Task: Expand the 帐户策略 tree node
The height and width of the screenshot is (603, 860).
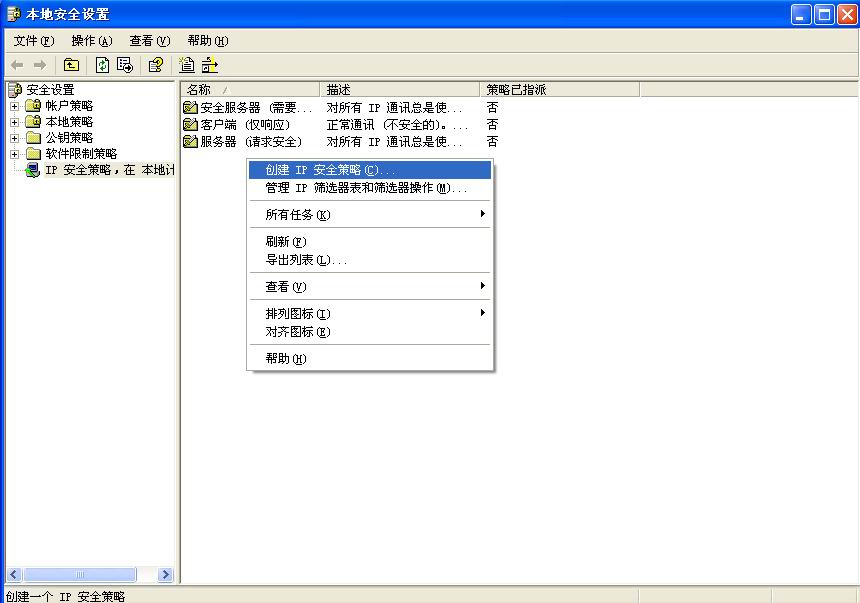Action: [14, 106]
